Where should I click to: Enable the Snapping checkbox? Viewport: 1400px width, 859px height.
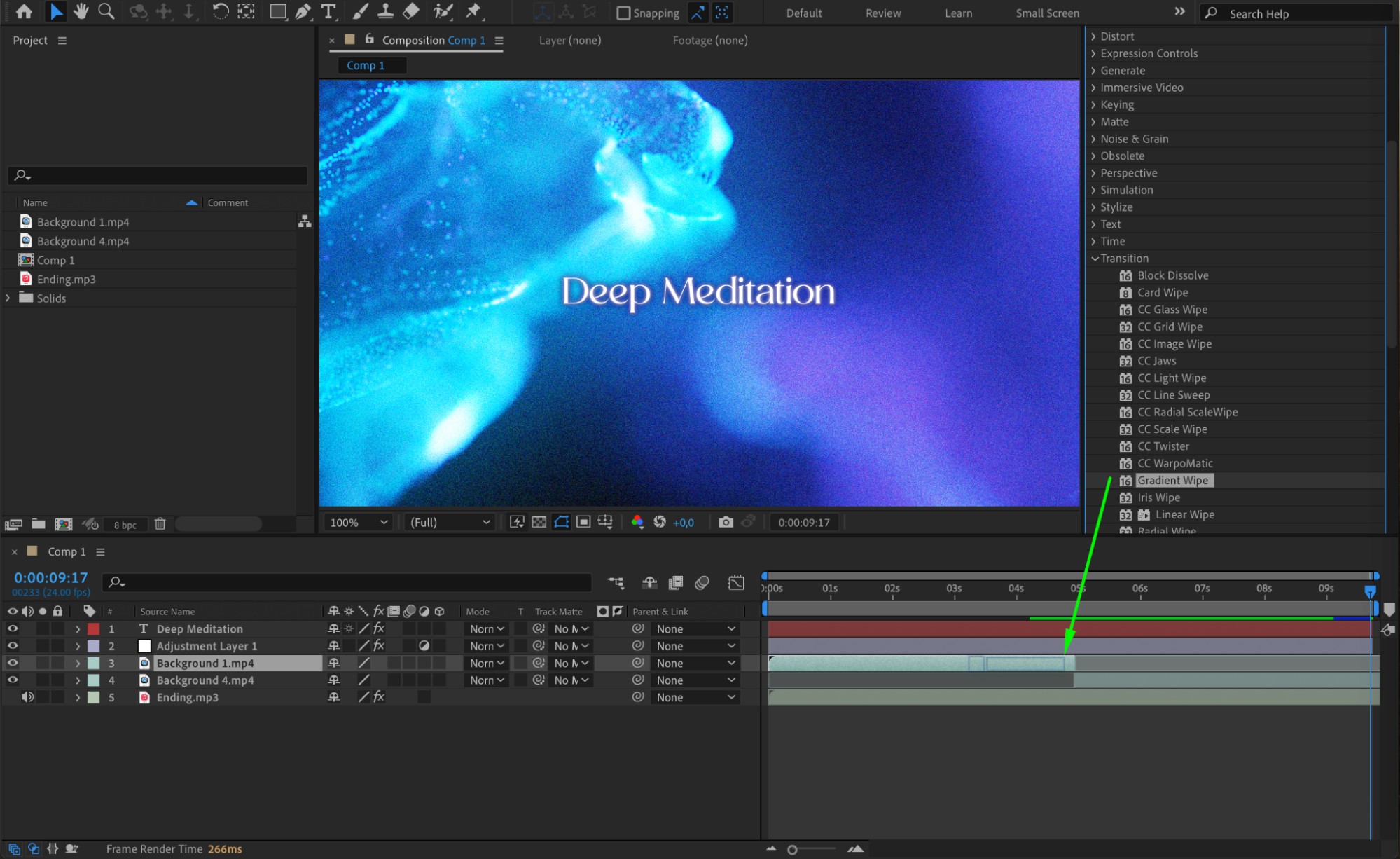(623, 13)
